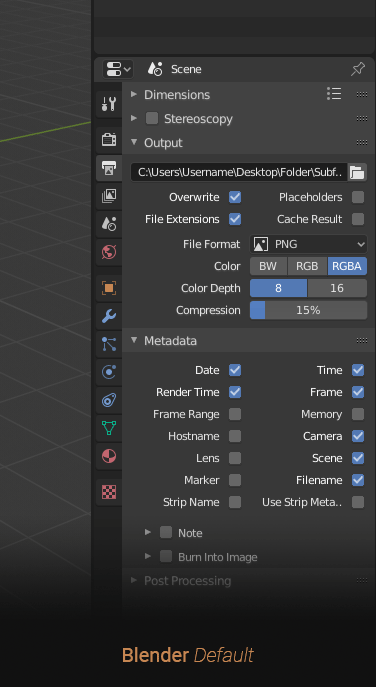Open the Render properties tab
The image size is (376, 687).
[x=109, y=140]
